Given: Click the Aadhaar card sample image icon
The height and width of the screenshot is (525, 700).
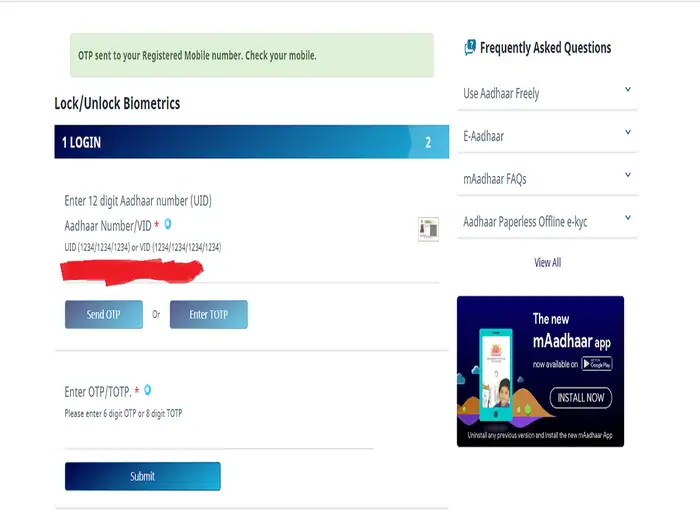Looking at the screenshot, I should click(428, 229).
